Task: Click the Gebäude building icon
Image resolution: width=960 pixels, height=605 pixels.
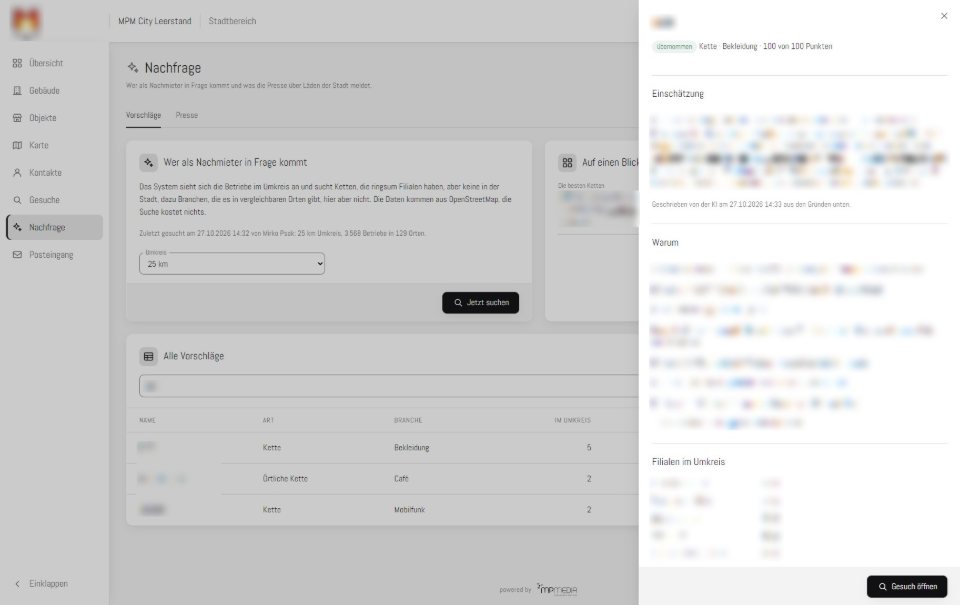Action: pos(17,91)
